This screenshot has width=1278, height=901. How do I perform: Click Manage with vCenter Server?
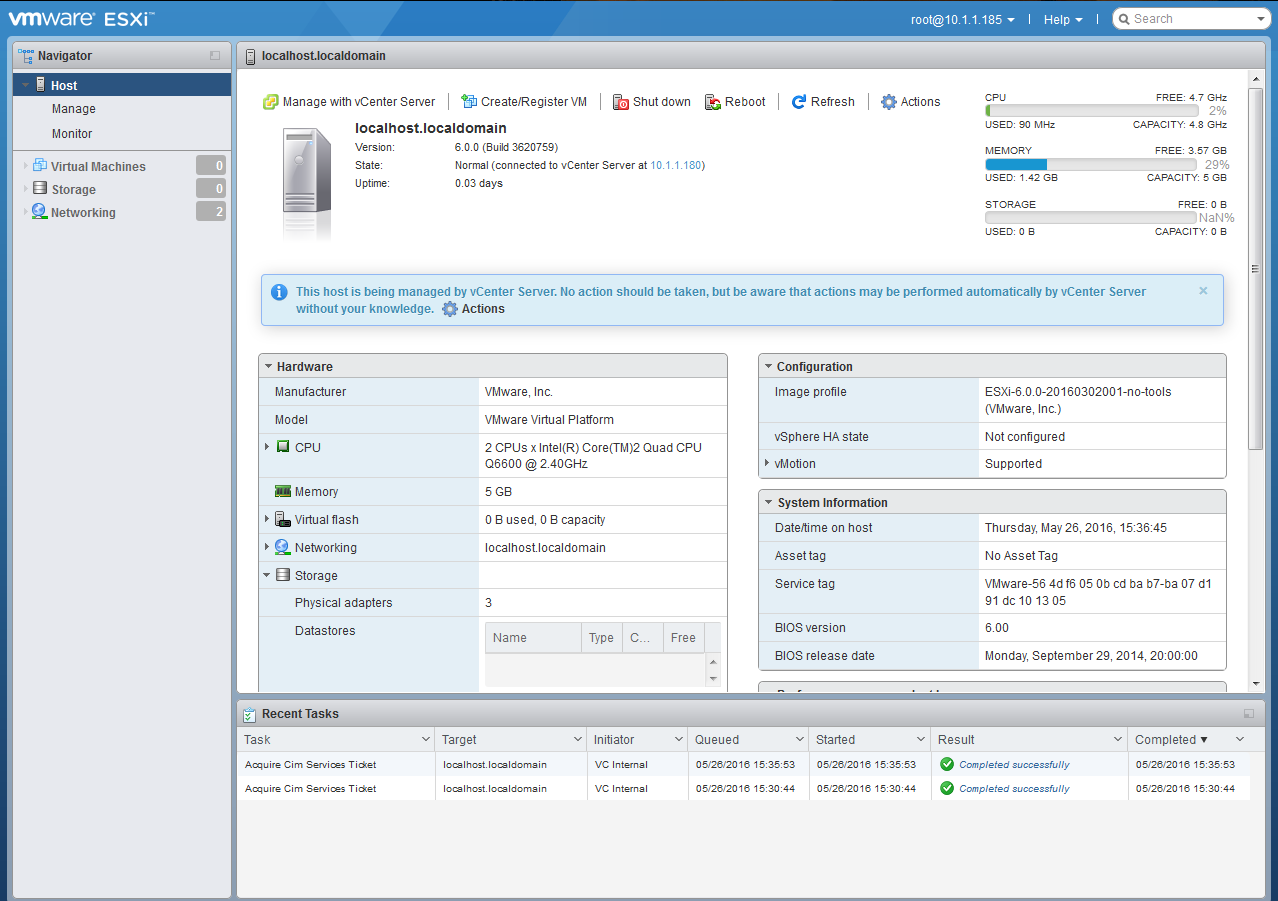[x=348, y=101]
